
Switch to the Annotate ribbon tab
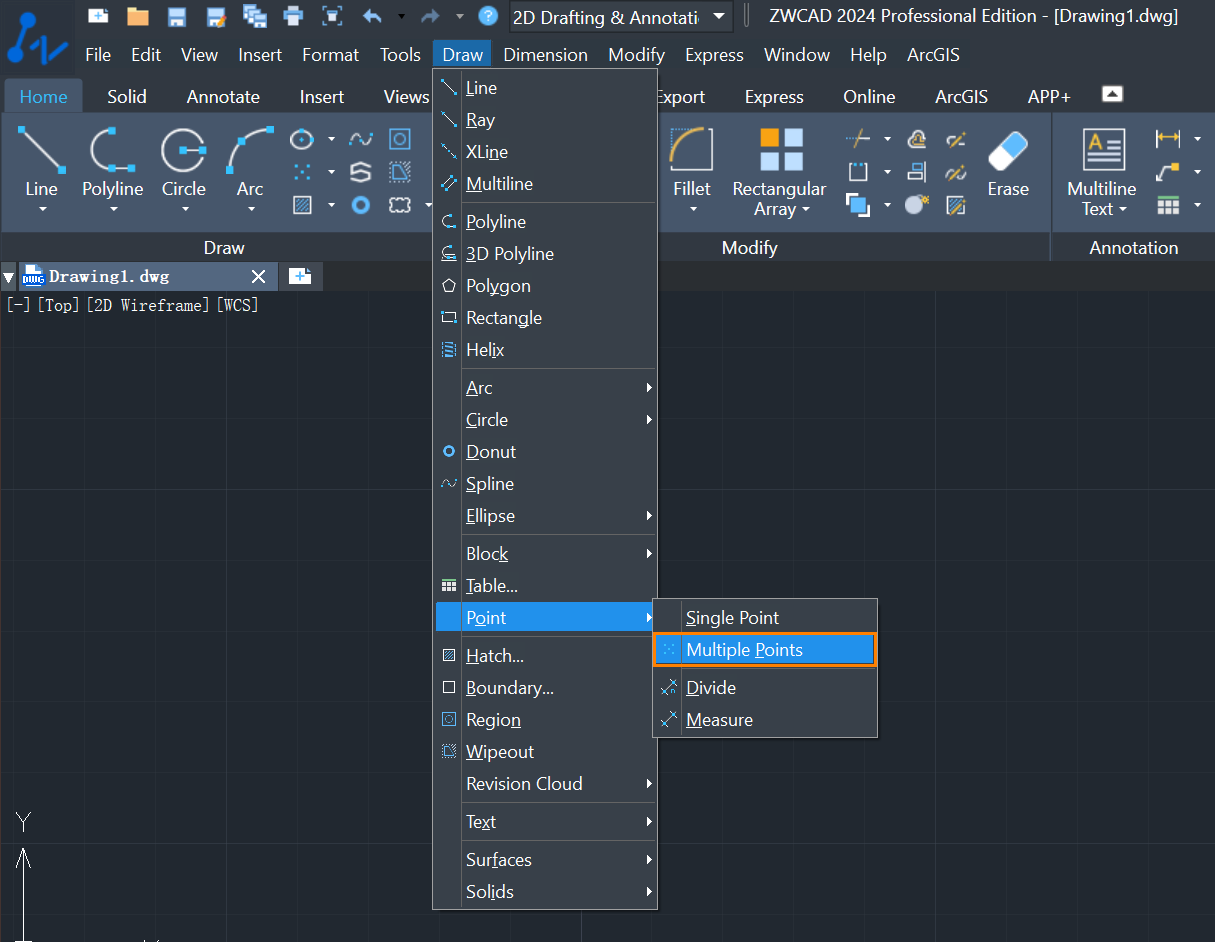pos(223,97)
